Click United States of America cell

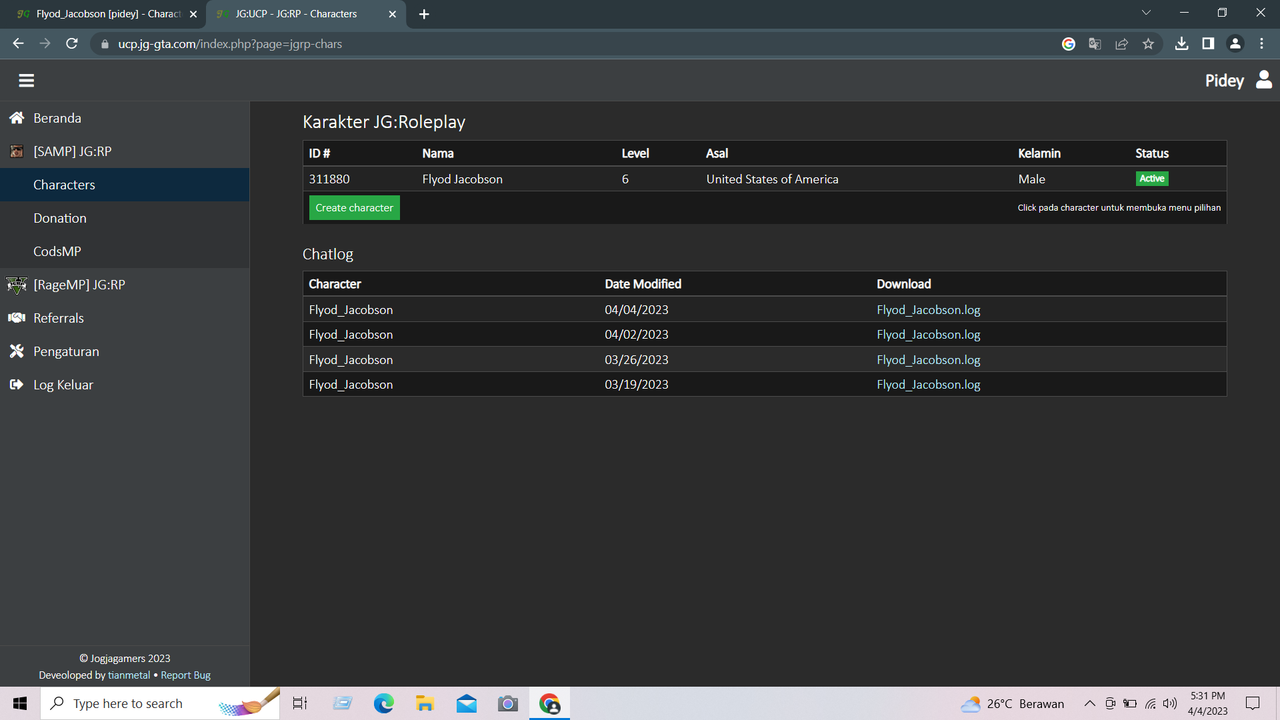point(772,179)
